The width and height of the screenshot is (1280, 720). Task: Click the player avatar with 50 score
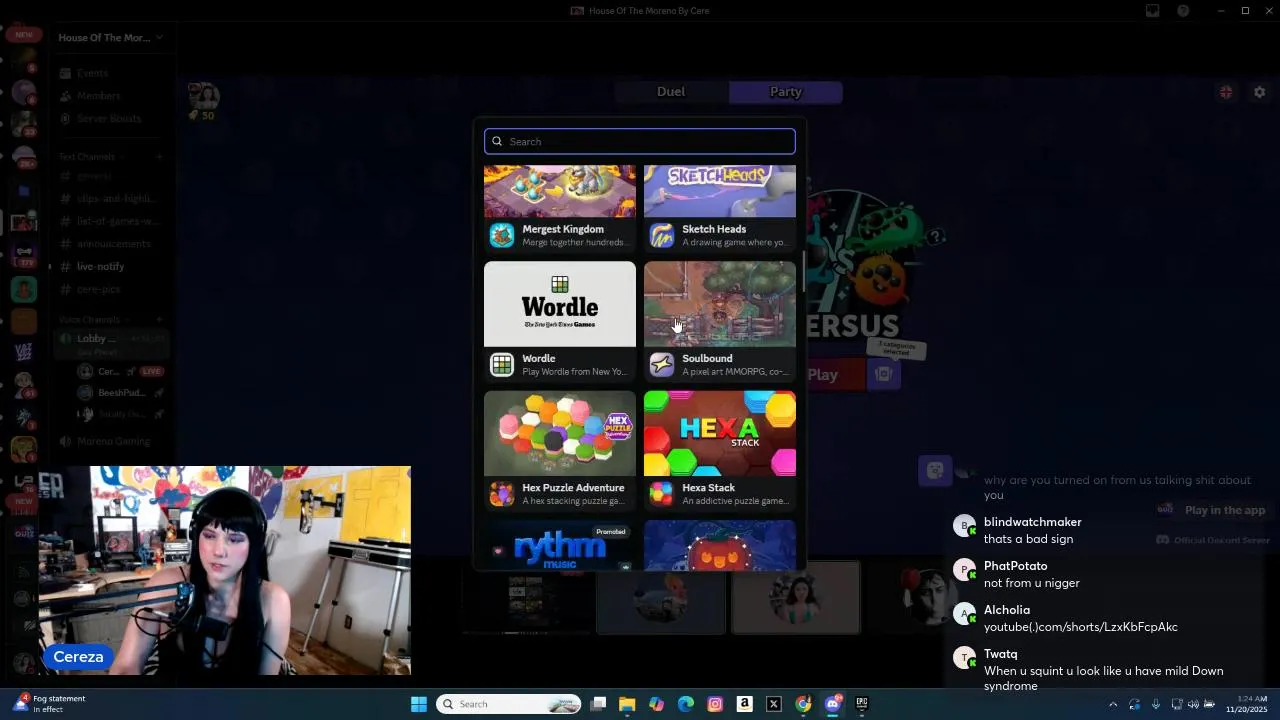pos(204,96)
